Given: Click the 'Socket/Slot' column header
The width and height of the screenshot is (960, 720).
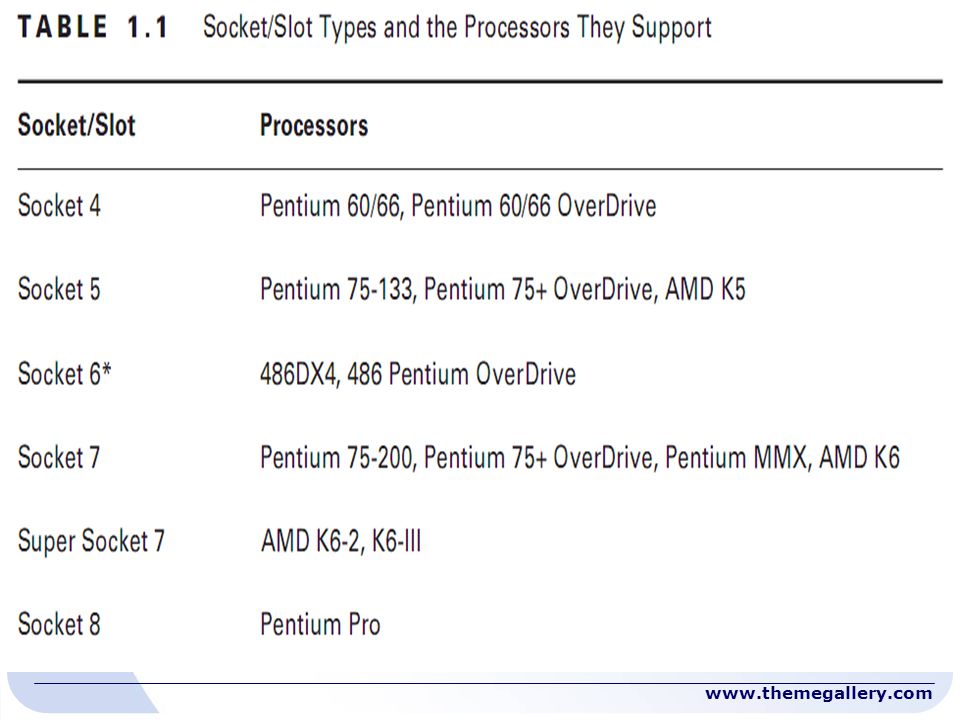Looking at the screenshot, I should pyautogui.click(x=77, y=125).
